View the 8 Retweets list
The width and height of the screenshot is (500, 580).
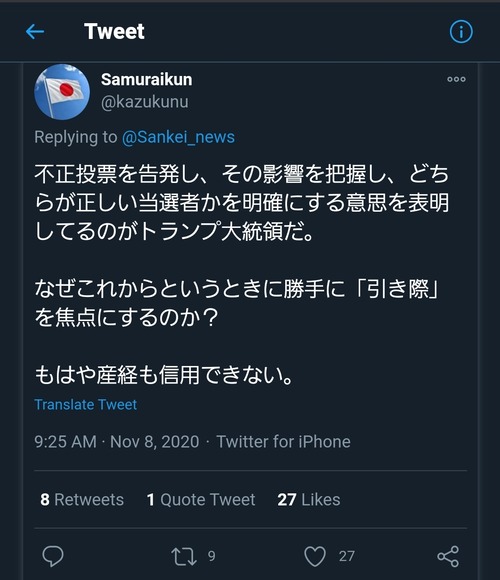pyautogui.click(x=82, y=500)
